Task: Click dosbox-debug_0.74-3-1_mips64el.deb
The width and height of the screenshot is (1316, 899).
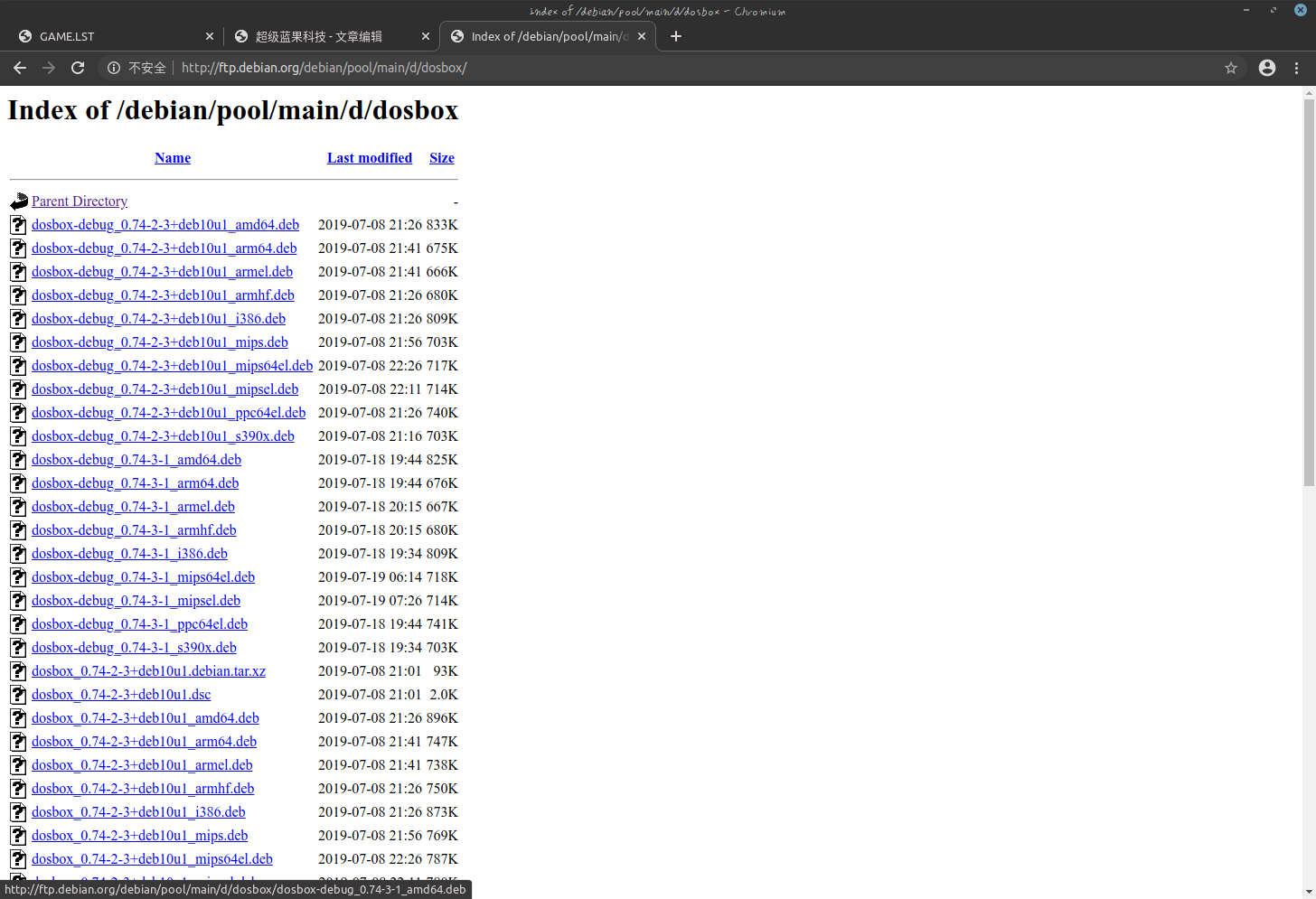Action: point(143,577)
